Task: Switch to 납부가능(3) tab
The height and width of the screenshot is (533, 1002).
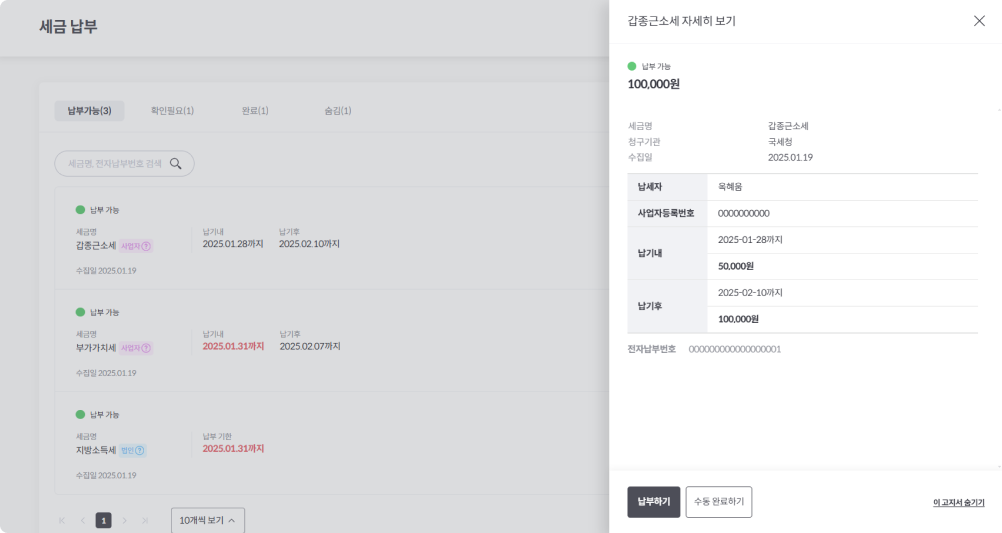Action: (89, 111)
